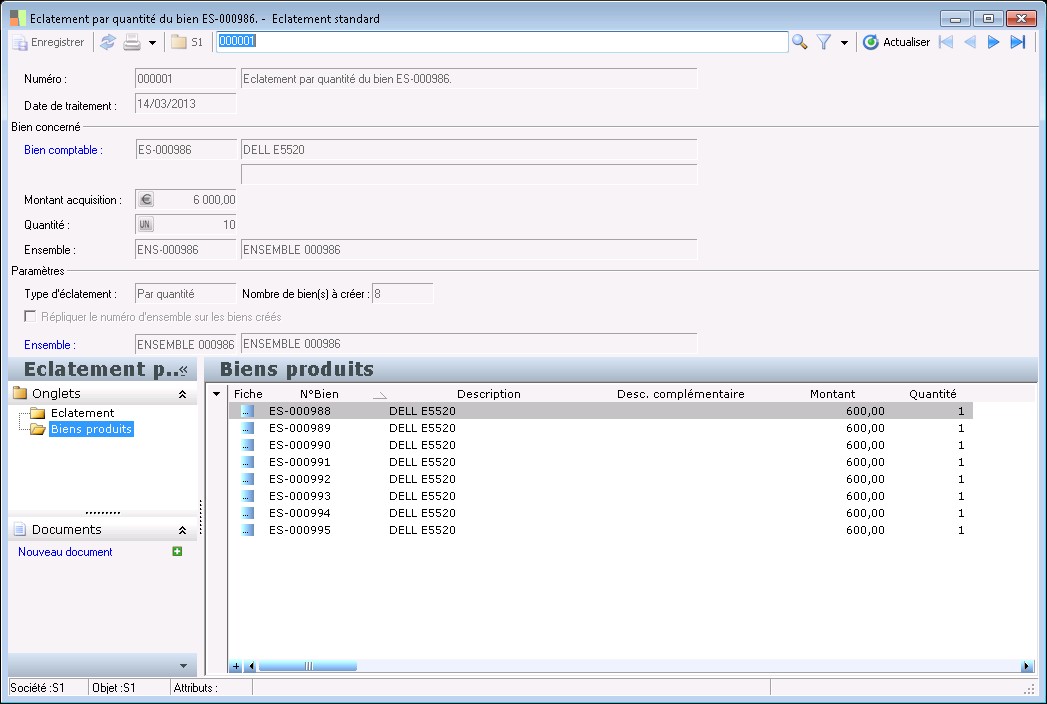
Task: Collapse the Onglets section
Action: pos(182,394)
